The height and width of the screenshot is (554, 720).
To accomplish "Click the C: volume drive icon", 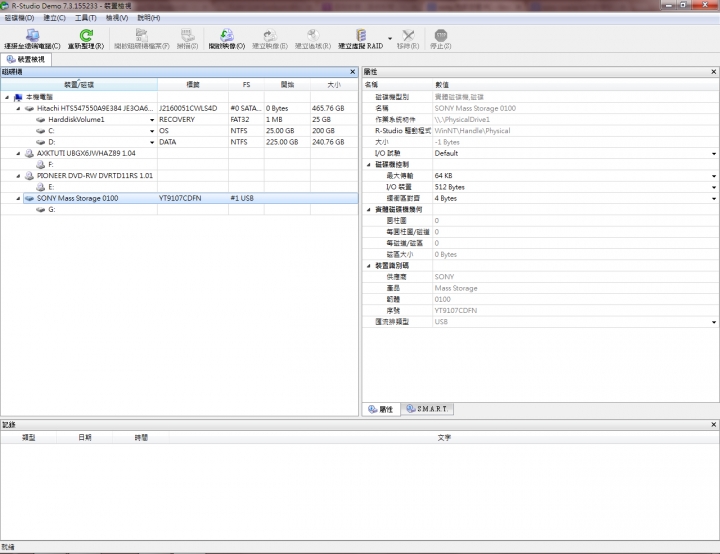I will click(40, 131).
